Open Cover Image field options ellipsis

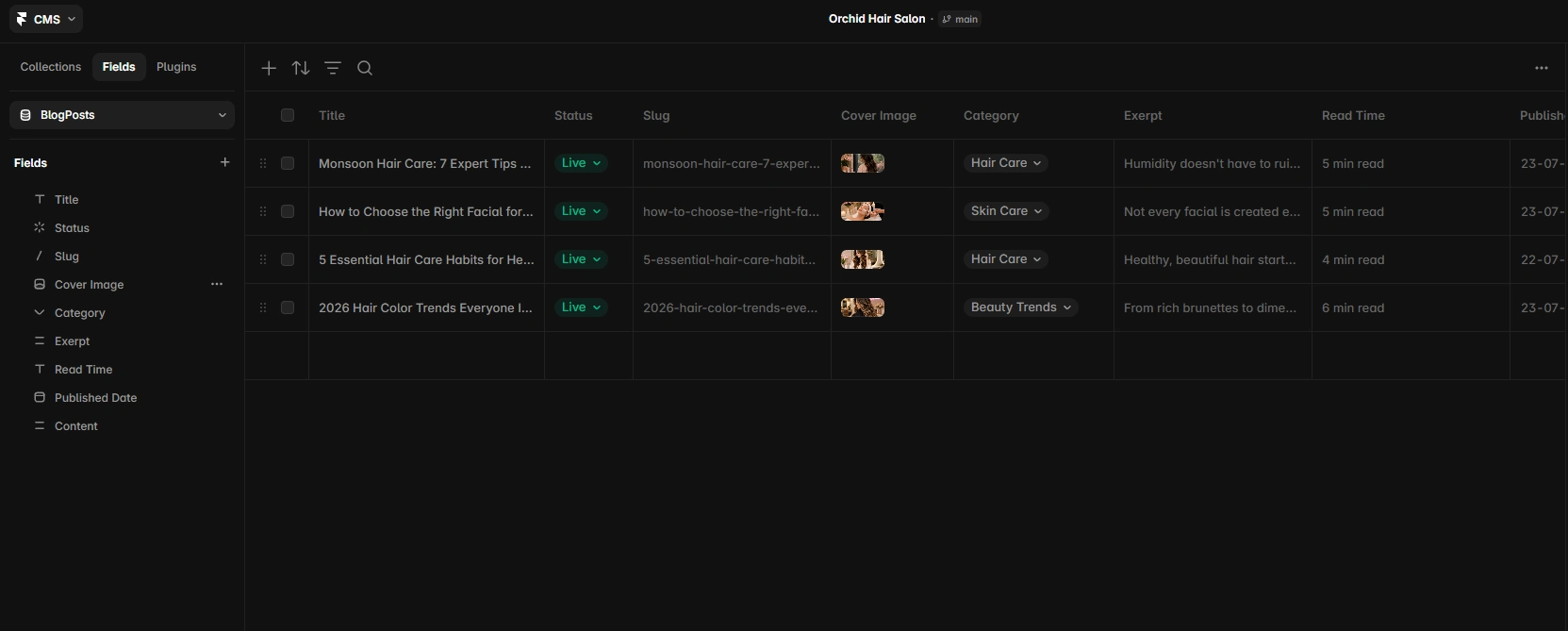(x=217, y=284)
